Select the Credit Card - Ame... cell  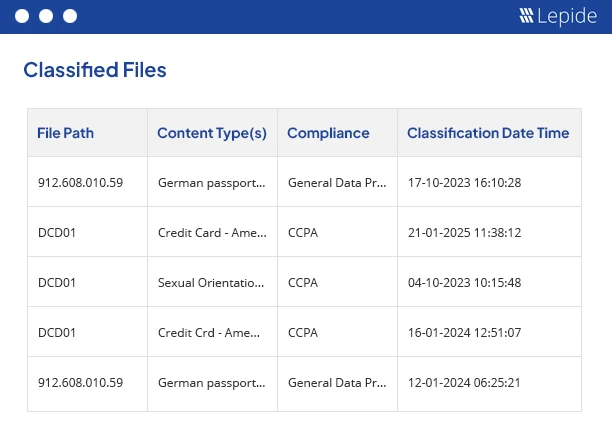212,233
